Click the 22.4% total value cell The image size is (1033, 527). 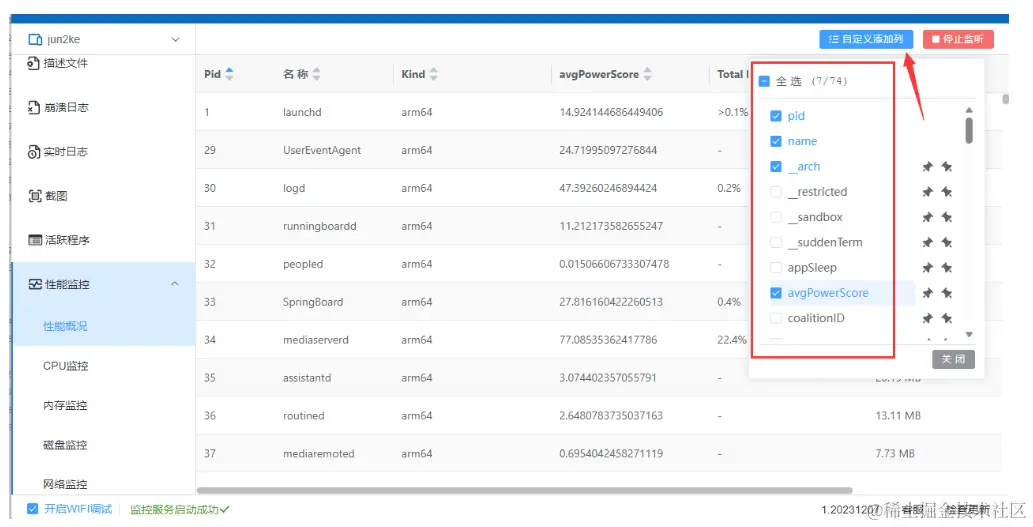(x=732, y=340)
